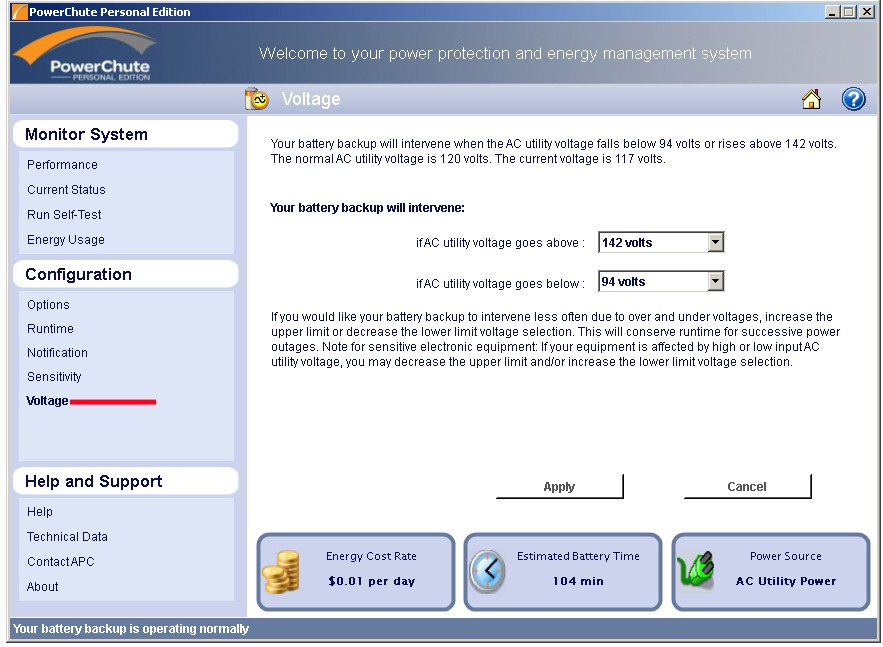Click the Help and Support section header
Viewport: 883px width, 647px height.
[x=125, y=481]
